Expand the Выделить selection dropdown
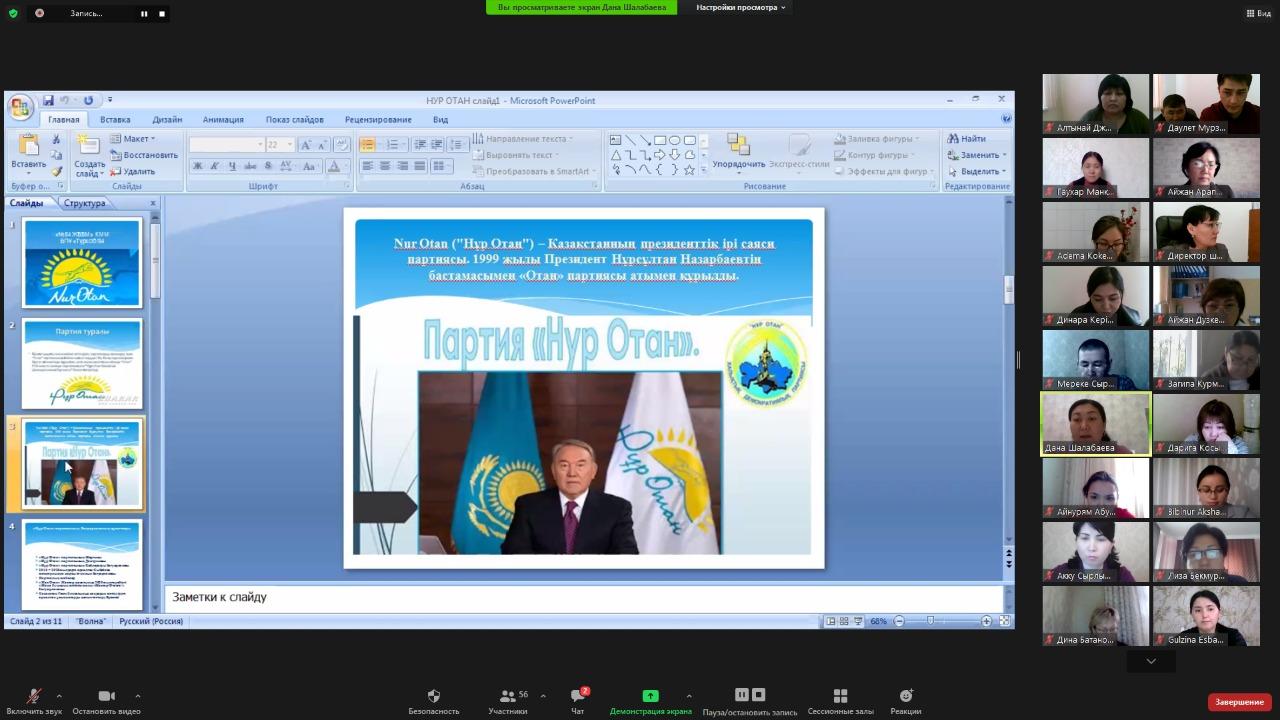This screenshot has width=1280, height=720. click(x=978, y=171)
